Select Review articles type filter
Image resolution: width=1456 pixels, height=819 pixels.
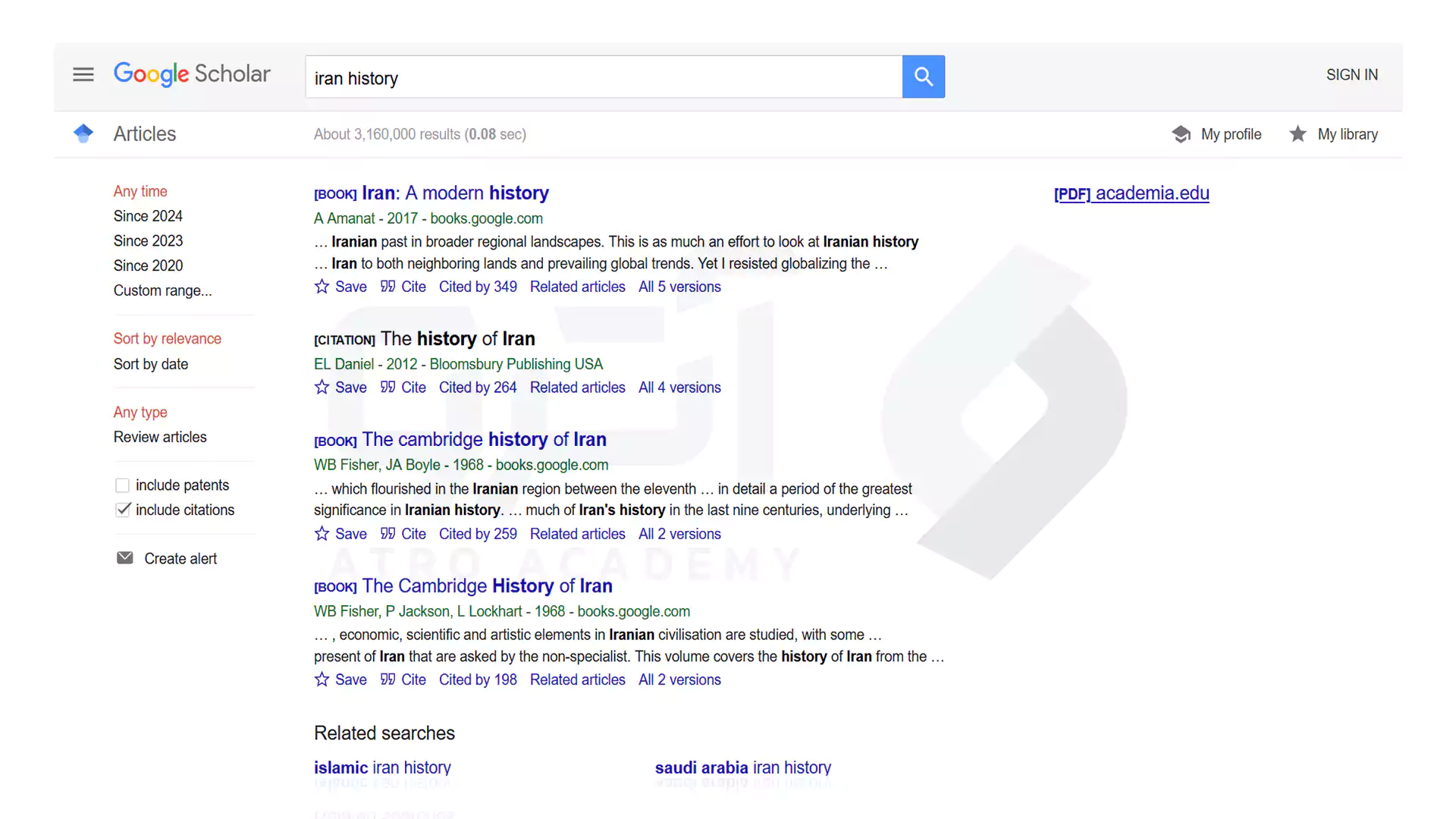pyautogui.click(x=160, y=437)
